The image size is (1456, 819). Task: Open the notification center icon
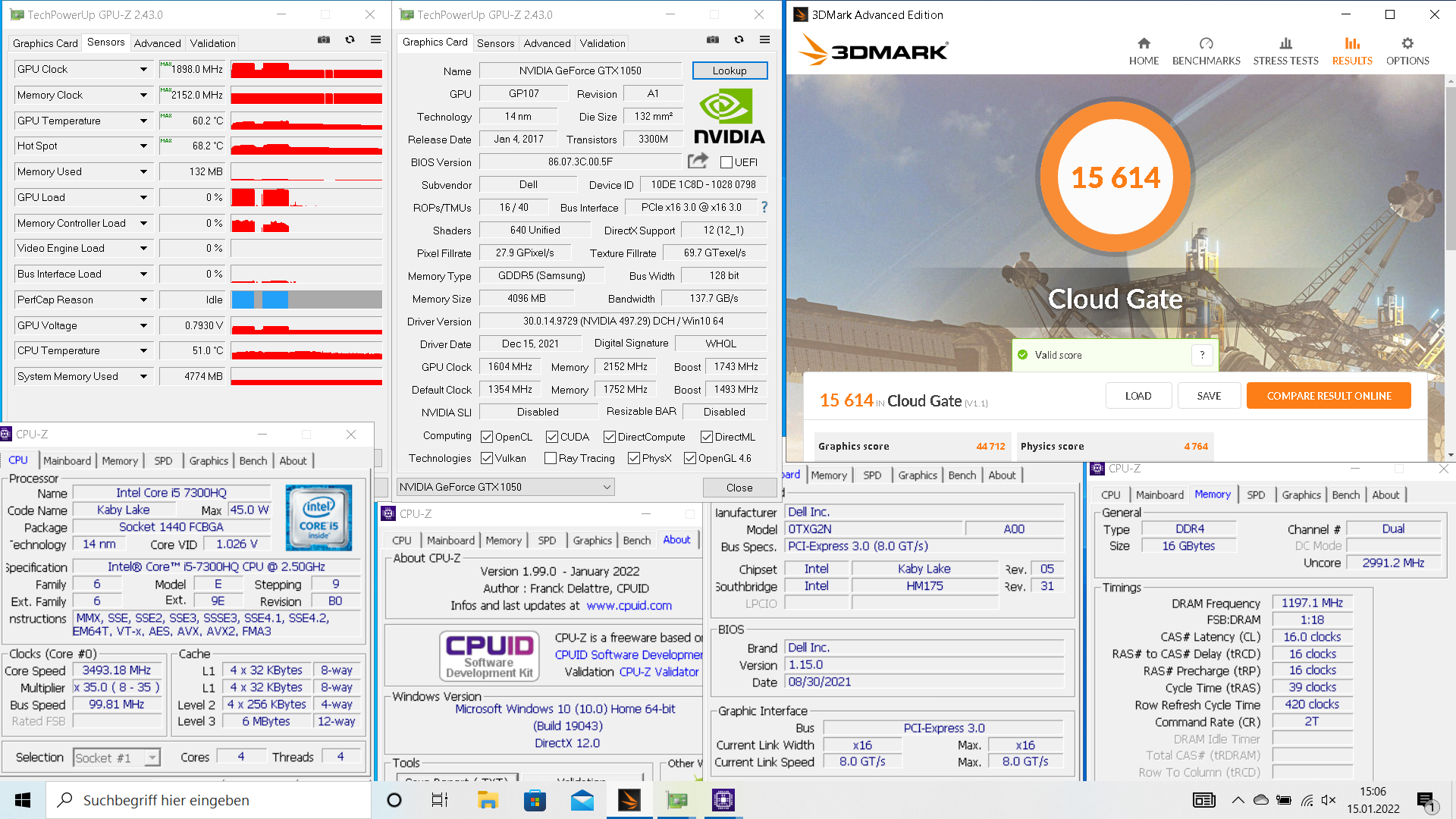click(1426, 801)
